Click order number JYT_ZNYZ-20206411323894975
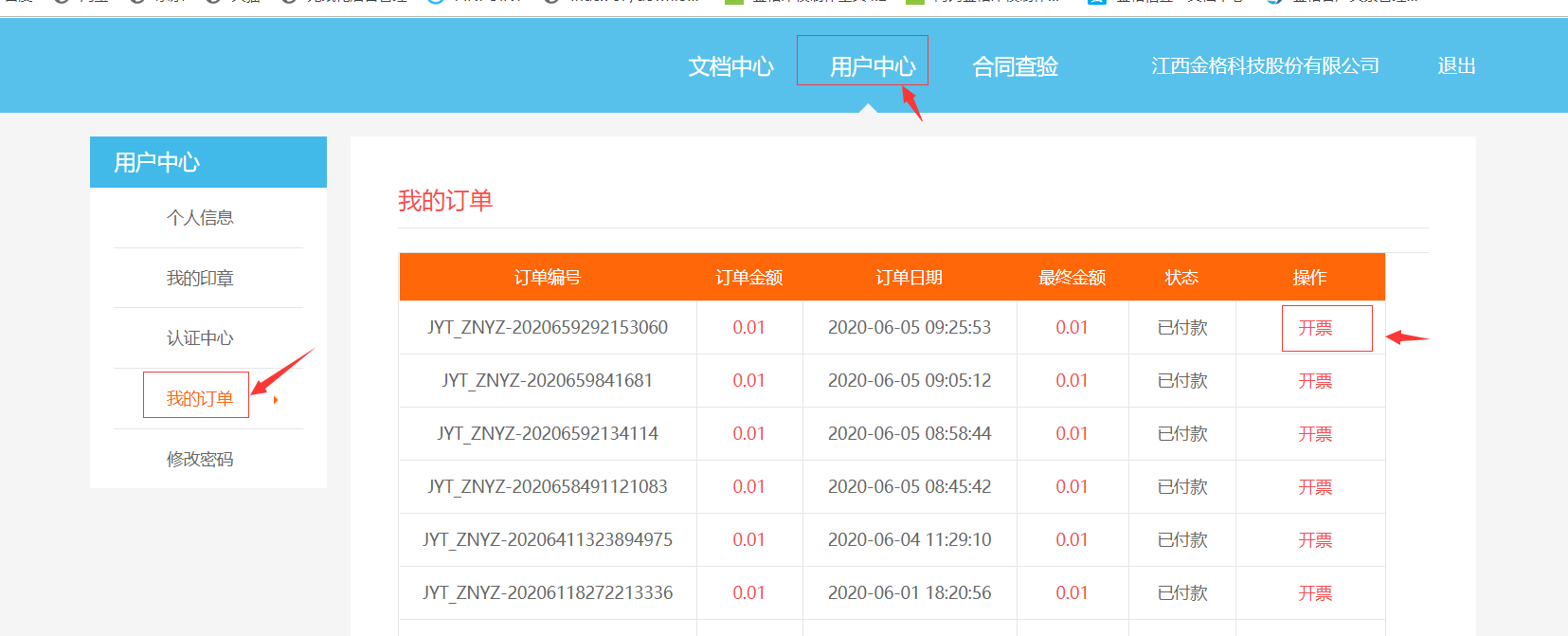Screen dimensions: 1568x636 (x=548, y=540)
